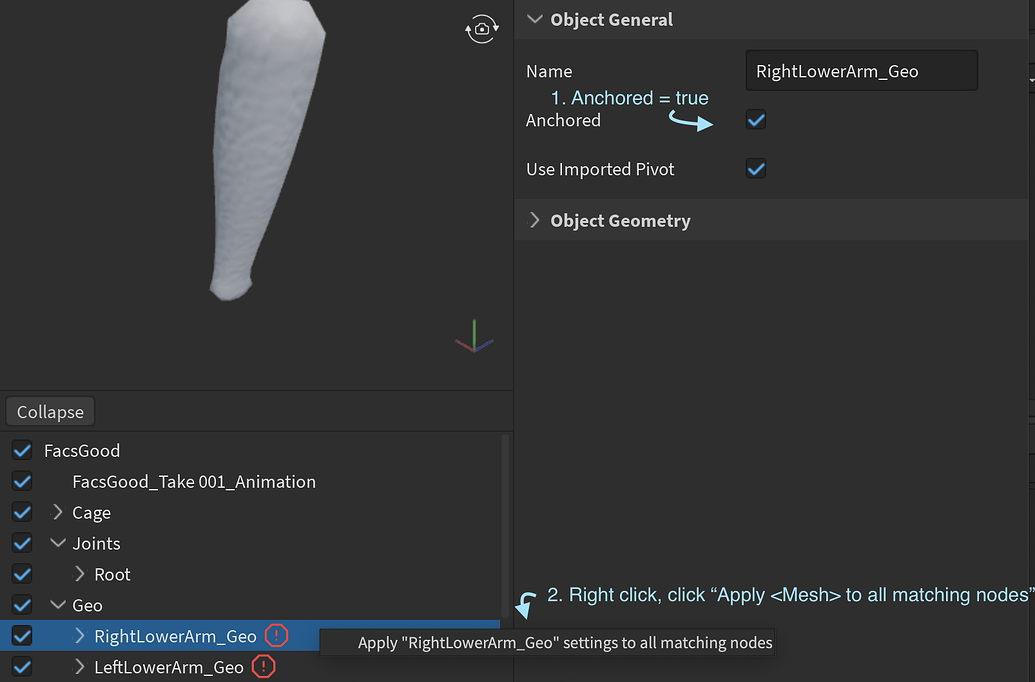Select FacsGood_Take 001_Animation row

250,481
